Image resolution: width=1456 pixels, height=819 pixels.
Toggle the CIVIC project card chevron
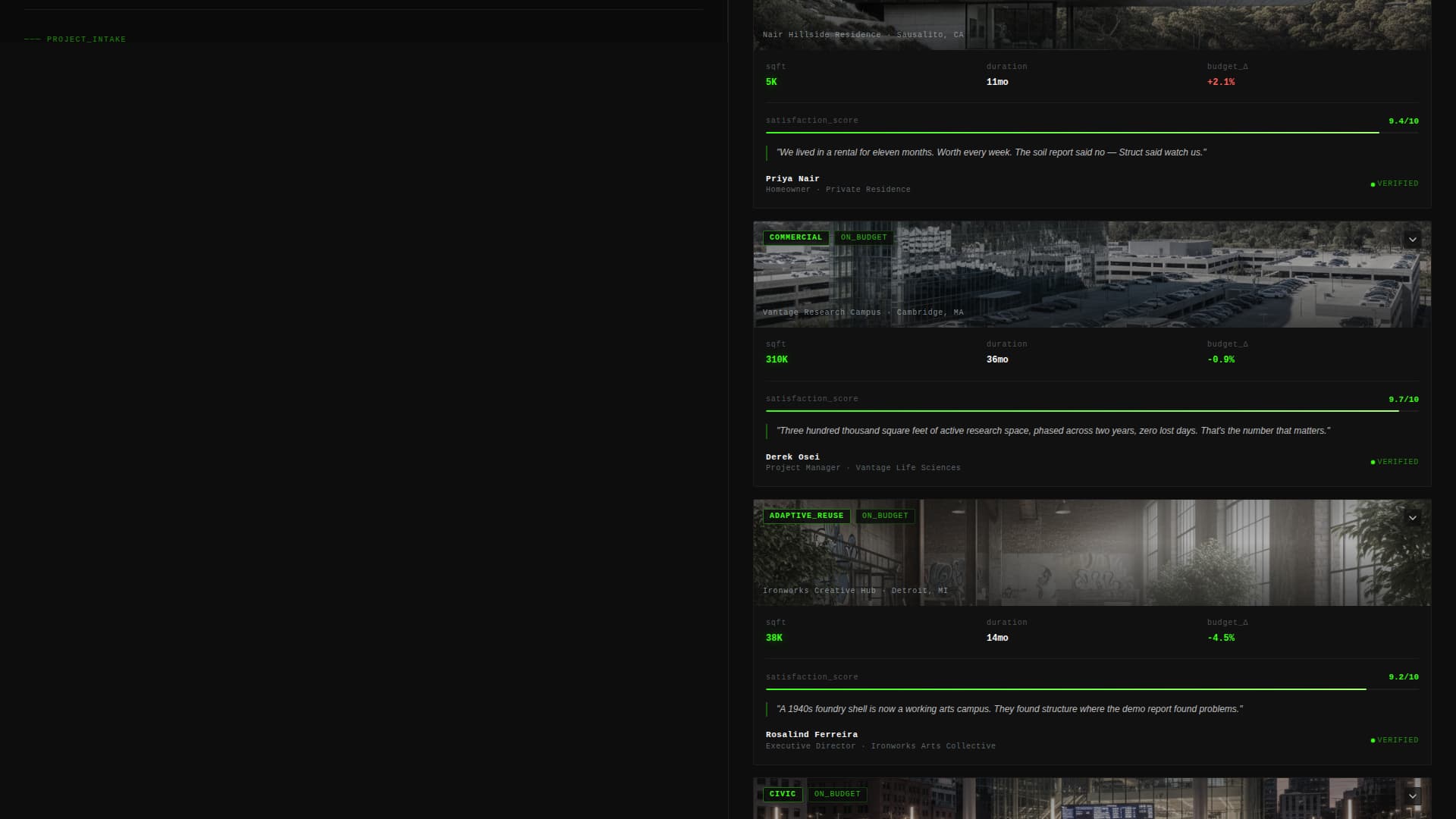point(1412,796)
